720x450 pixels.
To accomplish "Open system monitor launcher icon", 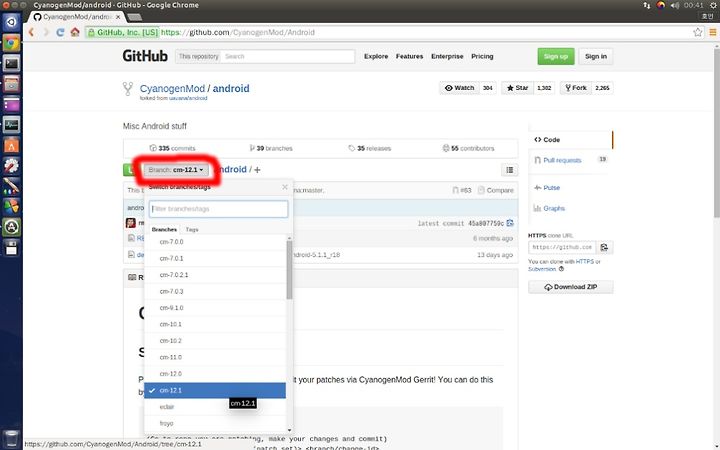I will (x=11, y=124).
